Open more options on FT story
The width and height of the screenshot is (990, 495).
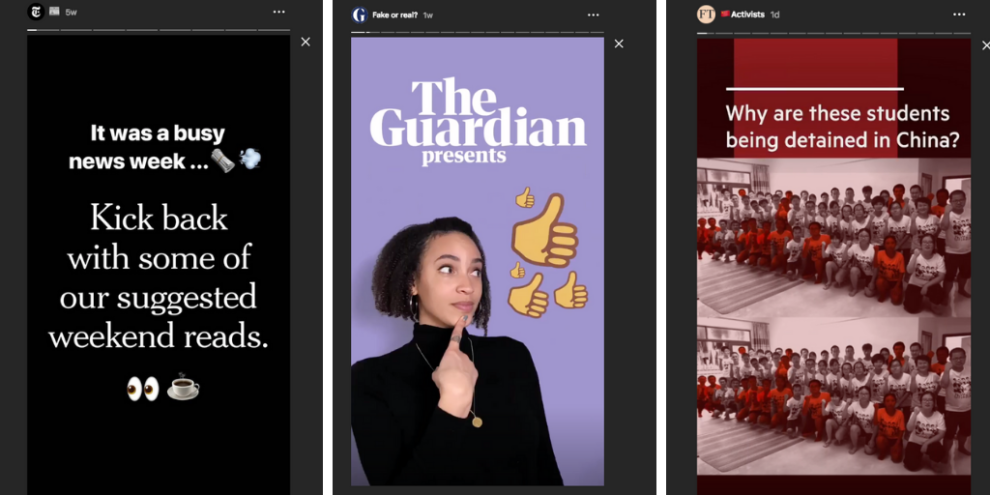click(x=959, y=14)
